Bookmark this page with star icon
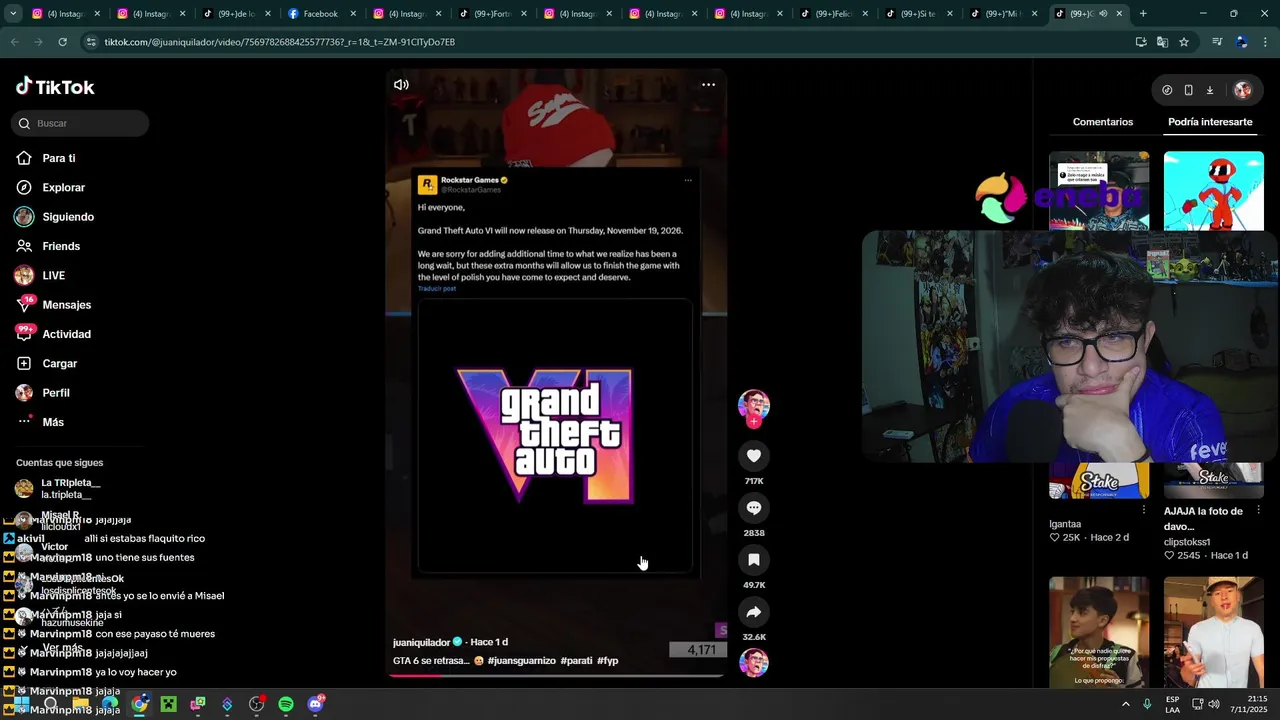This screenshot has height=720, width=1280. click(1184, 42)
